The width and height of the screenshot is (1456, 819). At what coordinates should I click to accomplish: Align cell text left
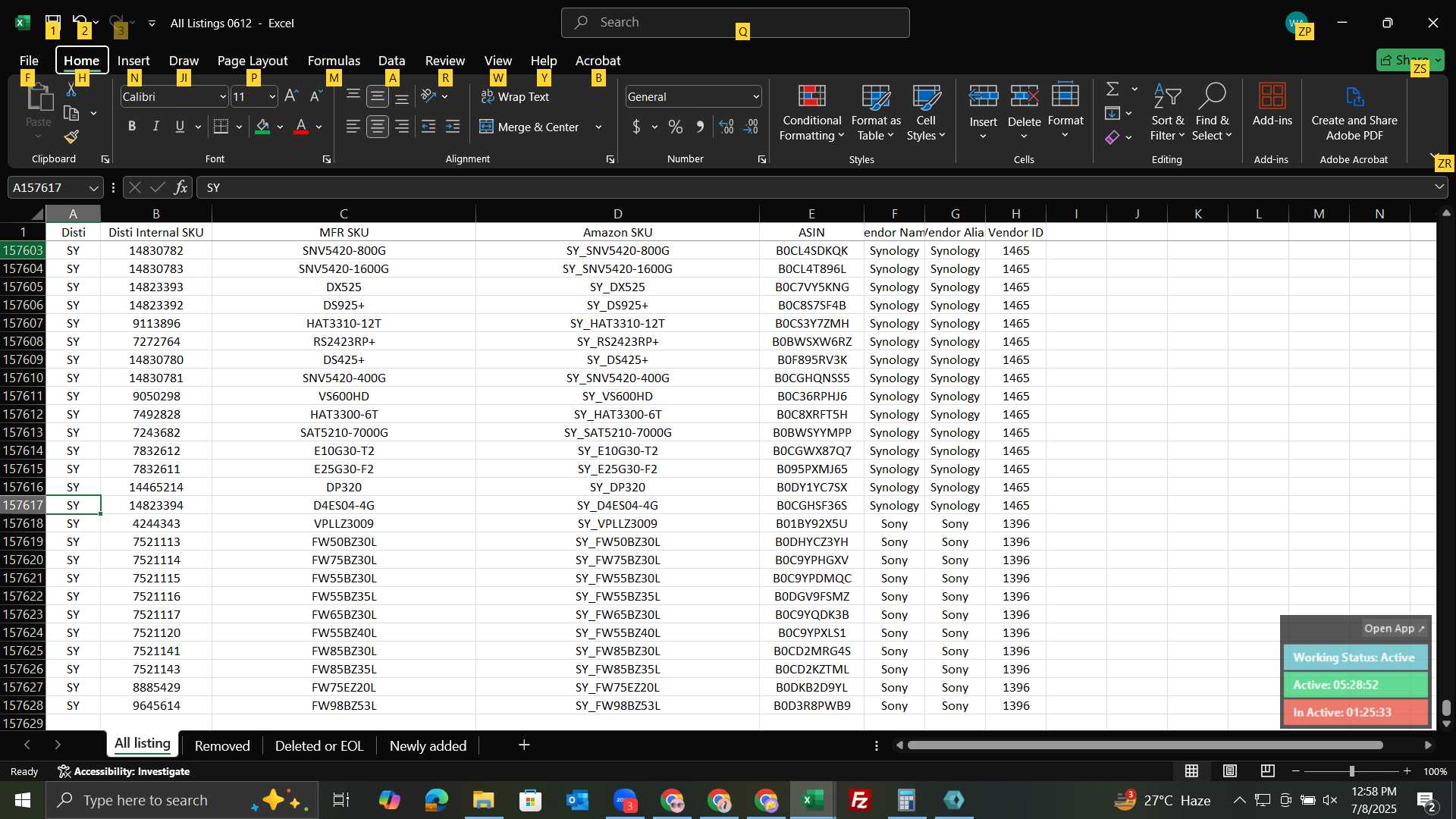point(353,127)
